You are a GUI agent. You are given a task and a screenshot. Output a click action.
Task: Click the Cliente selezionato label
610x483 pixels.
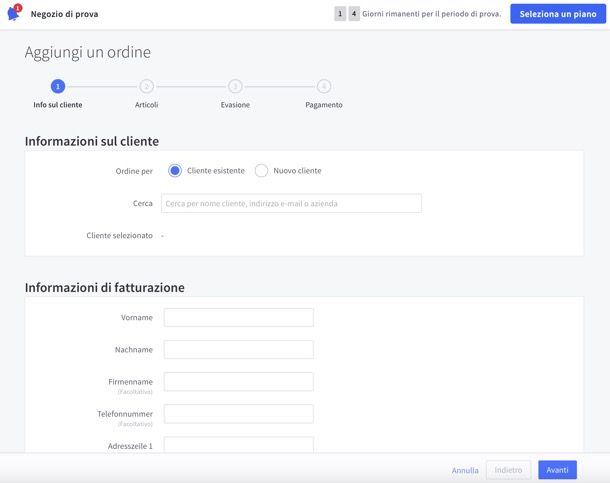coord(119,235)
